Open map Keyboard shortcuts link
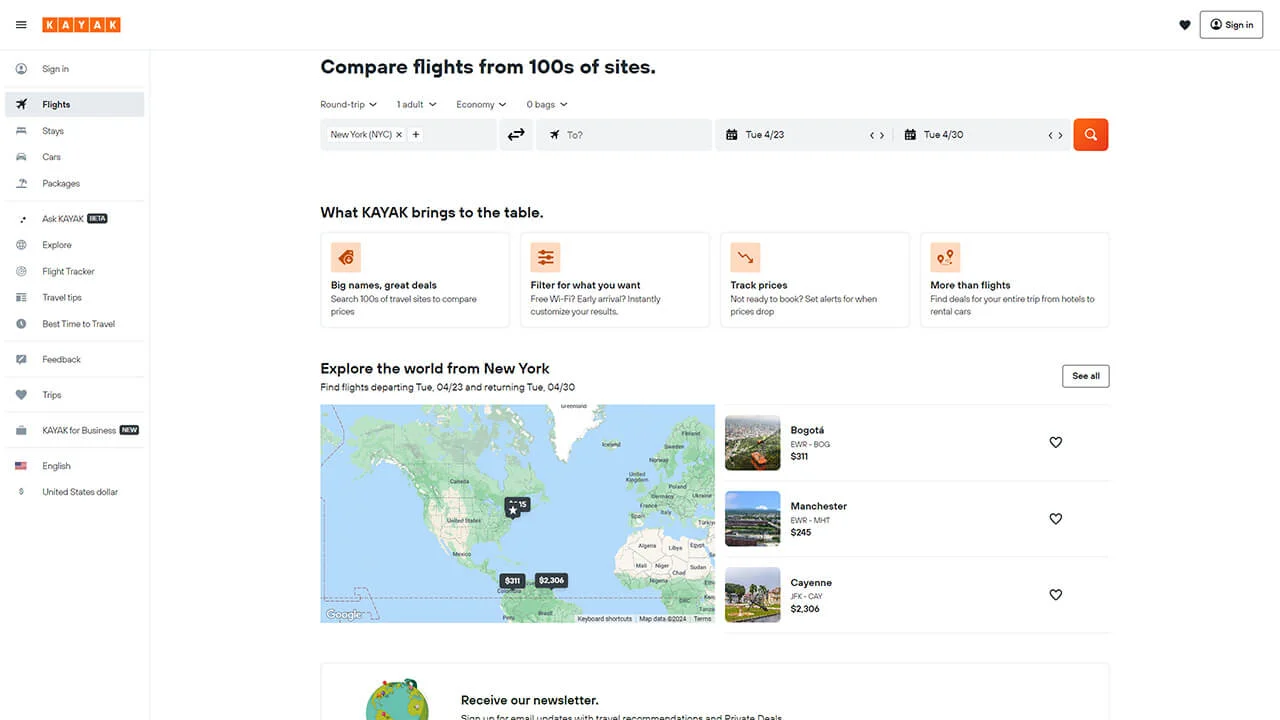Screen dimensions: 1280x720 click(605, 619)
